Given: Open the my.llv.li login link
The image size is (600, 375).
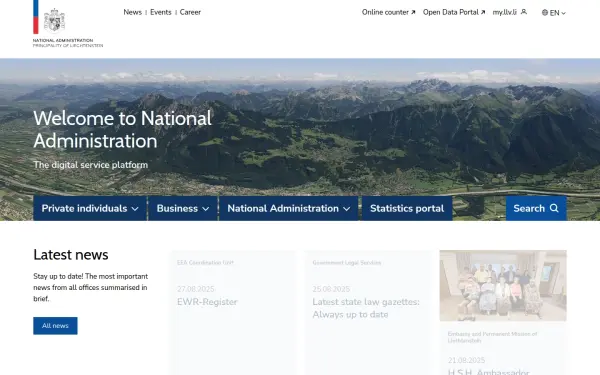Looking at the screenshot, I should (x=505, y=12).
